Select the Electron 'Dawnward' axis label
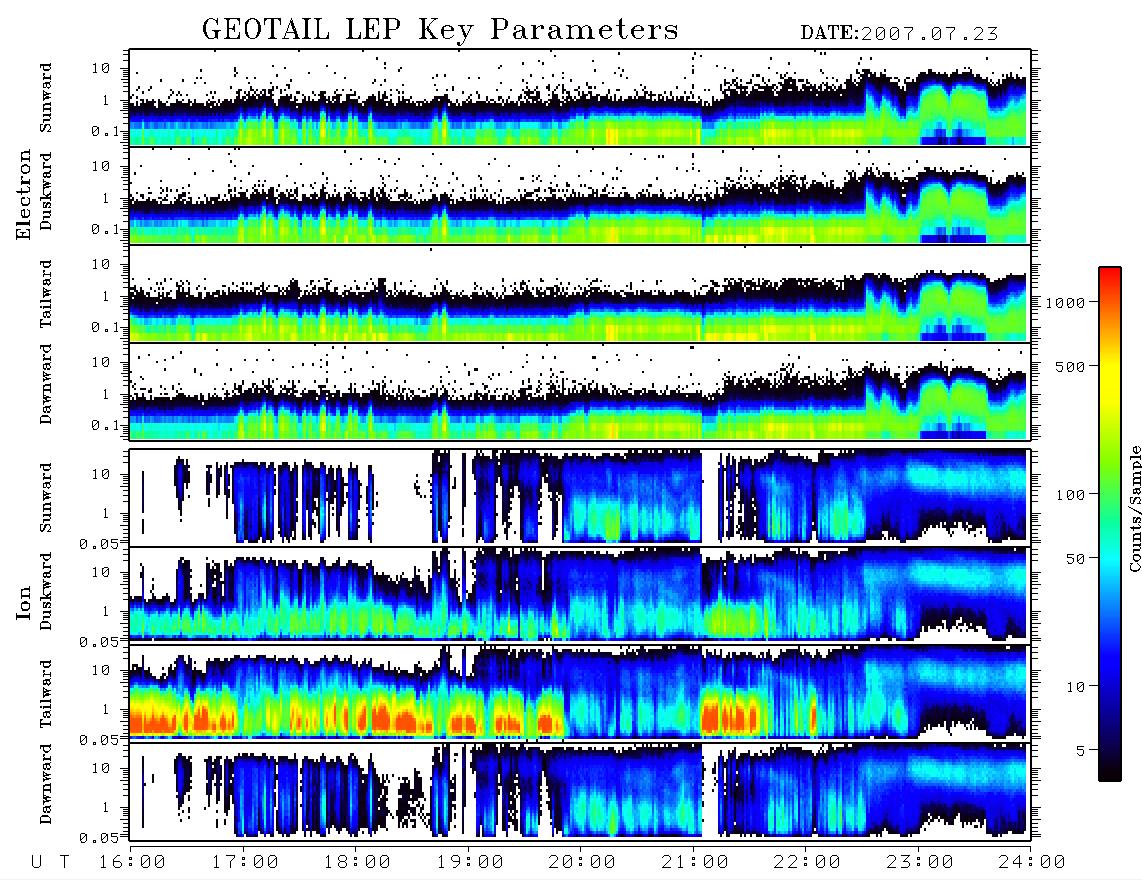Viewport: 1142px width, 880px height. tap(46, 384)
